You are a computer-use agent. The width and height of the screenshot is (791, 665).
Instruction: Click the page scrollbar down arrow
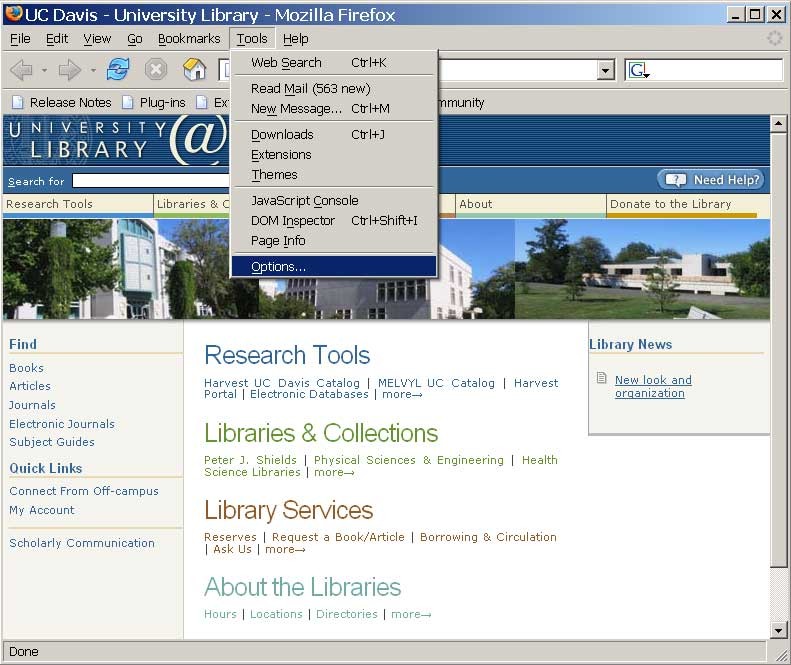(x=778, y=630)
